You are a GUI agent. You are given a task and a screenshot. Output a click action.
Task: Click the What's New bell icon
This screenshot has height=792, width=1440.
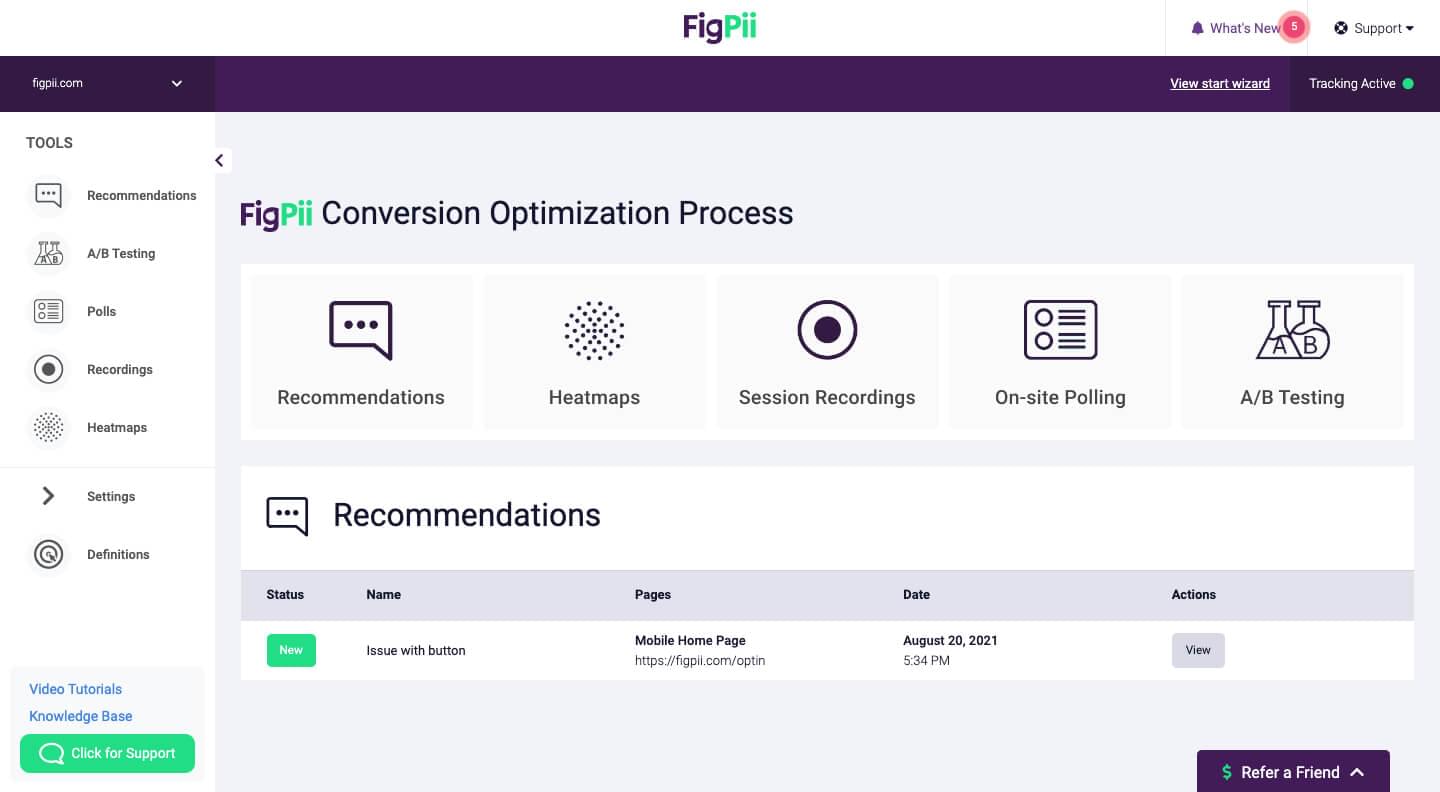coord(1197,29)
